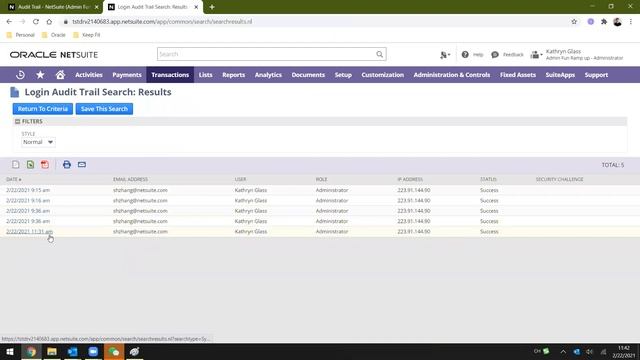This screenshot has width=640, height=360.
Task: Go to NetSuite Home icon
Action: 60,75
